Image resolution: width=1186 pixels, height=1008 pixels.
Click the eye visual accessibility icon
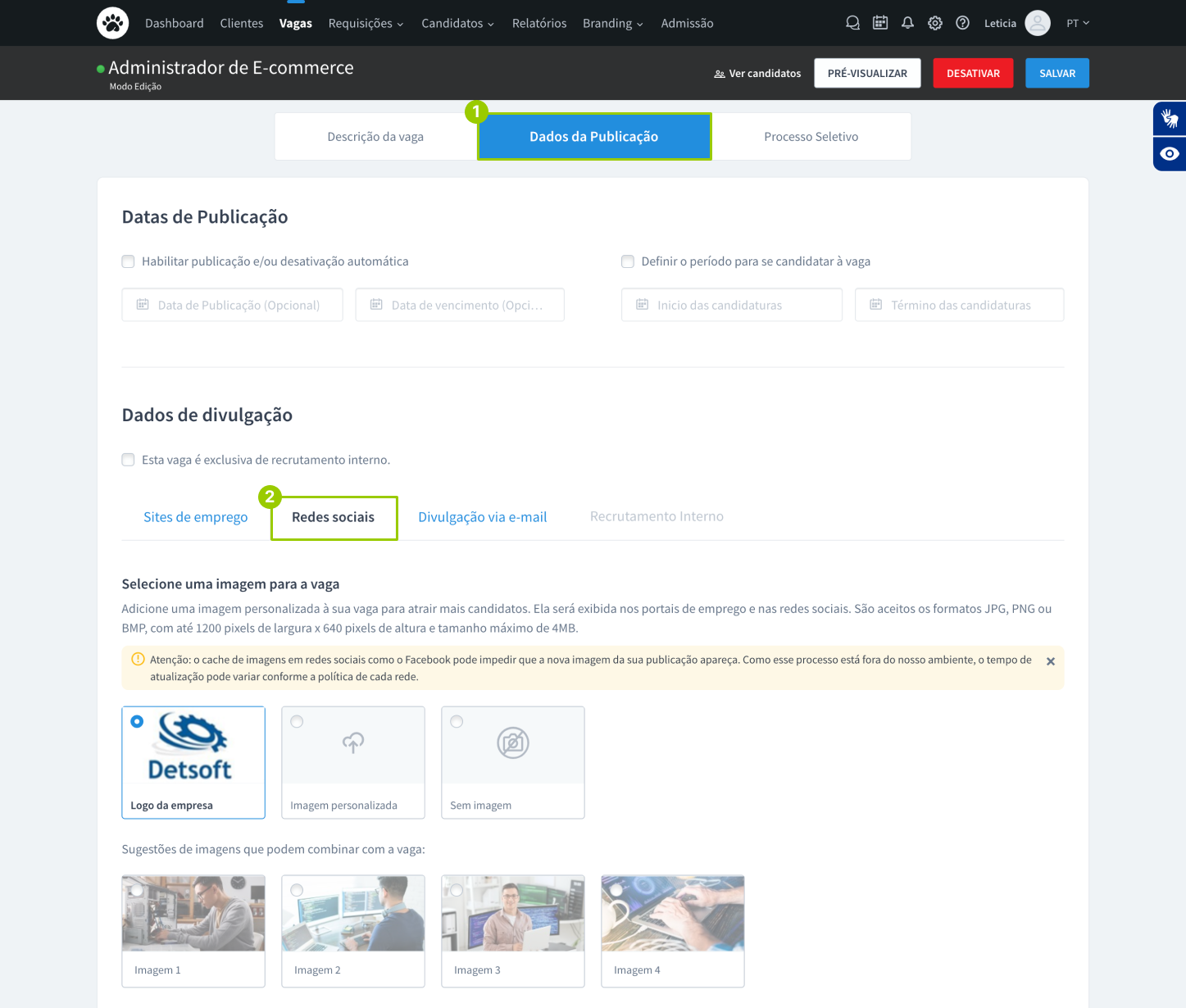coord(1170,154)
